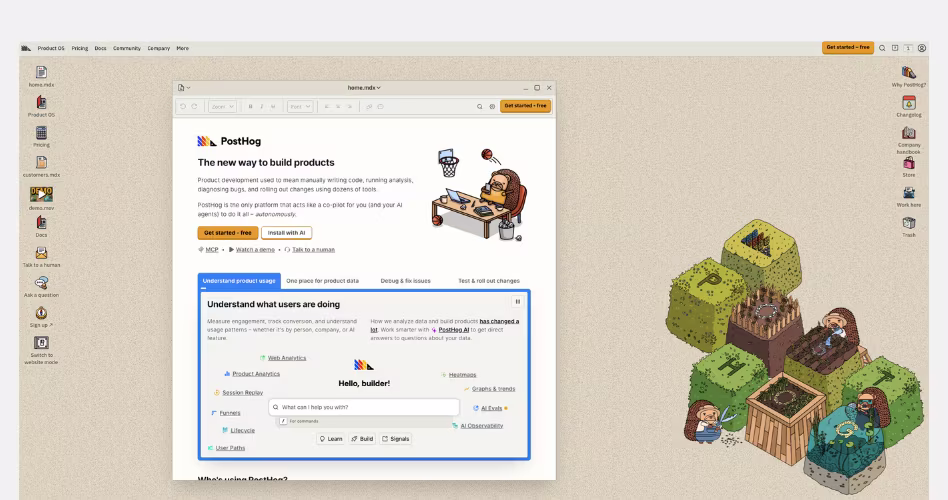Select the Understand product usage tab

[239, 281]
